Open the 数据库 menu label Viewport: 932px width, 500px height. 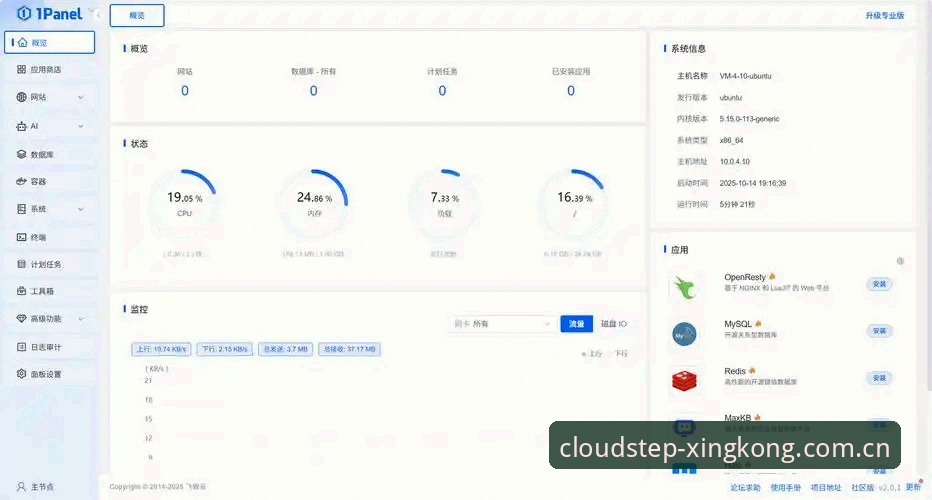pos(42,155)
